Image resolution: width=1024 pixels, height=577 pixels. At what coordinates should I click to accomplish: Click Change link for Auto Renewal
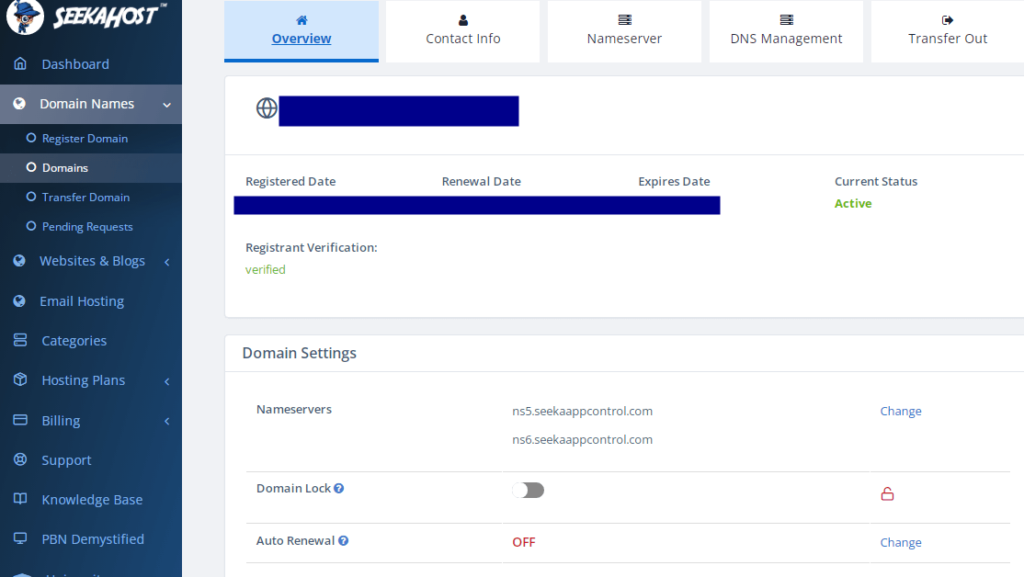tap(901, 542)
